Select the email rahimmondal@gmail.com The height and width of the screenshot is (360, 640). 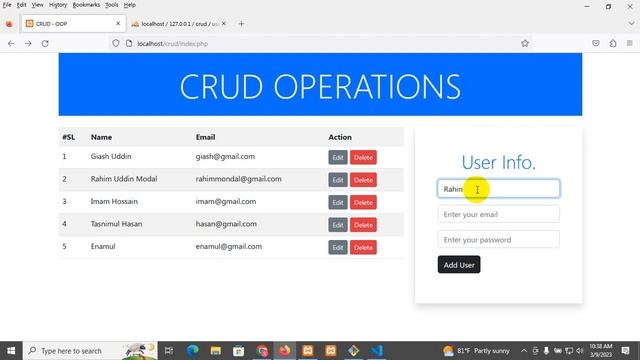[238, 179]
